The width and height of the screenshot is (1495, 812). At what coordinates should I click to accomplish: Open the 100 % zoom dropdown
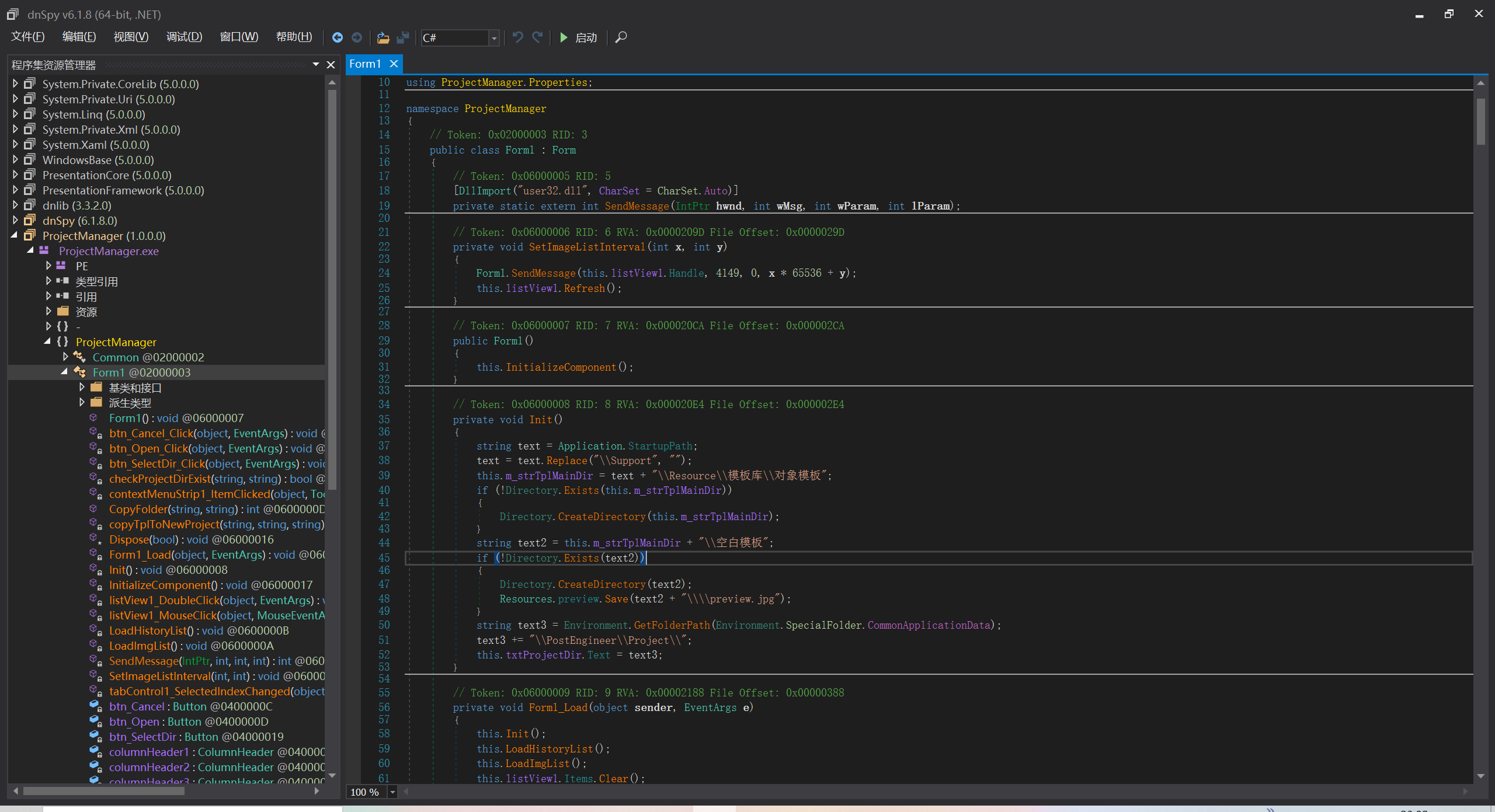click(x=392, y=792)
